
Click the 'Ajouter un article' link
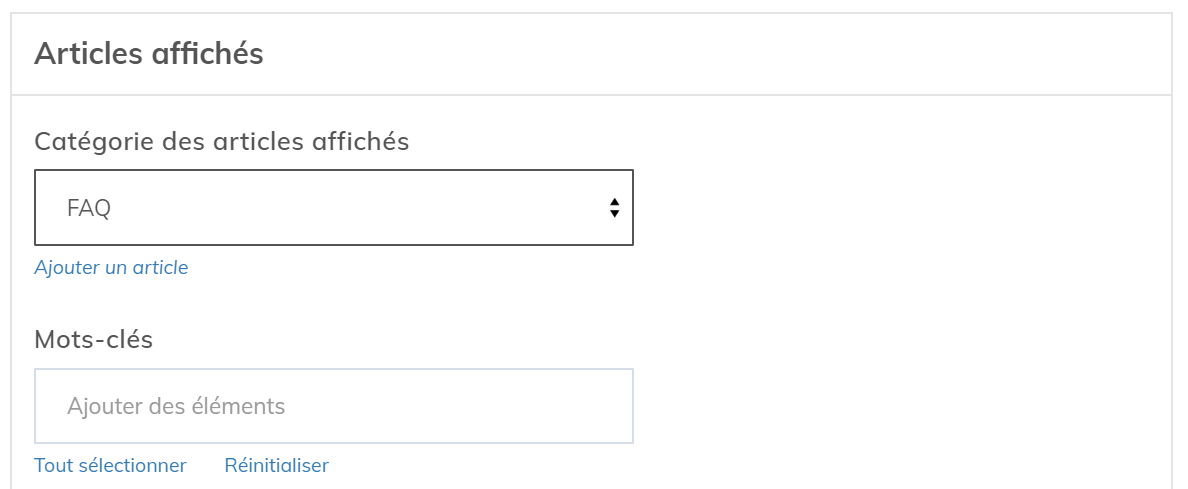(x=111, y=268)
